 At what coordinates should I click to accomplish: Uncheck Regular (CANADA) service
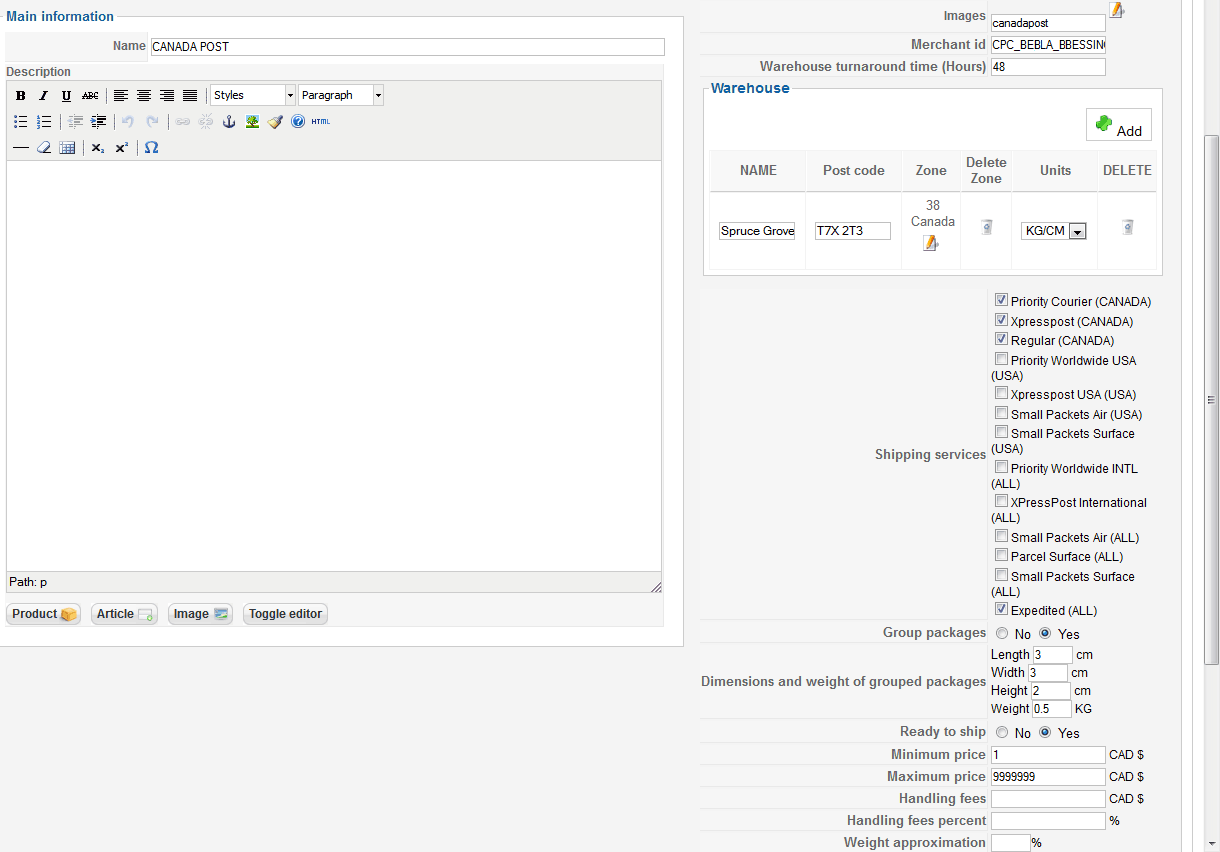(x=1001, y=339)
